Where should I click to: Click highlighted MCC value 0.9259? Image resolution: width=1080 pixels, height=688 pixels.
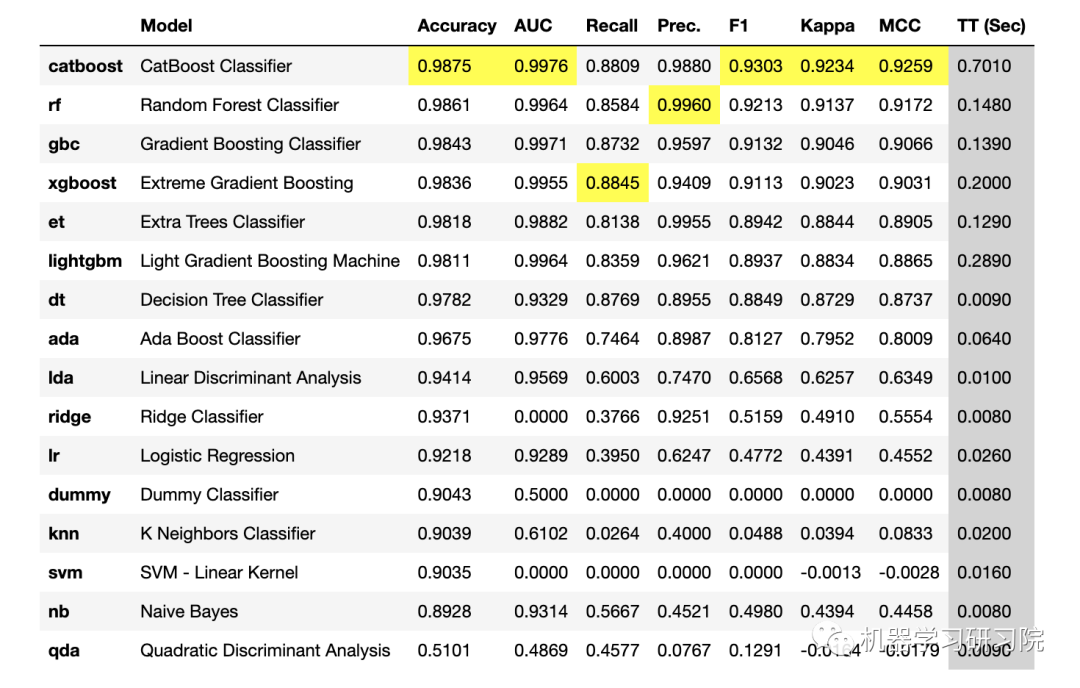906,66
